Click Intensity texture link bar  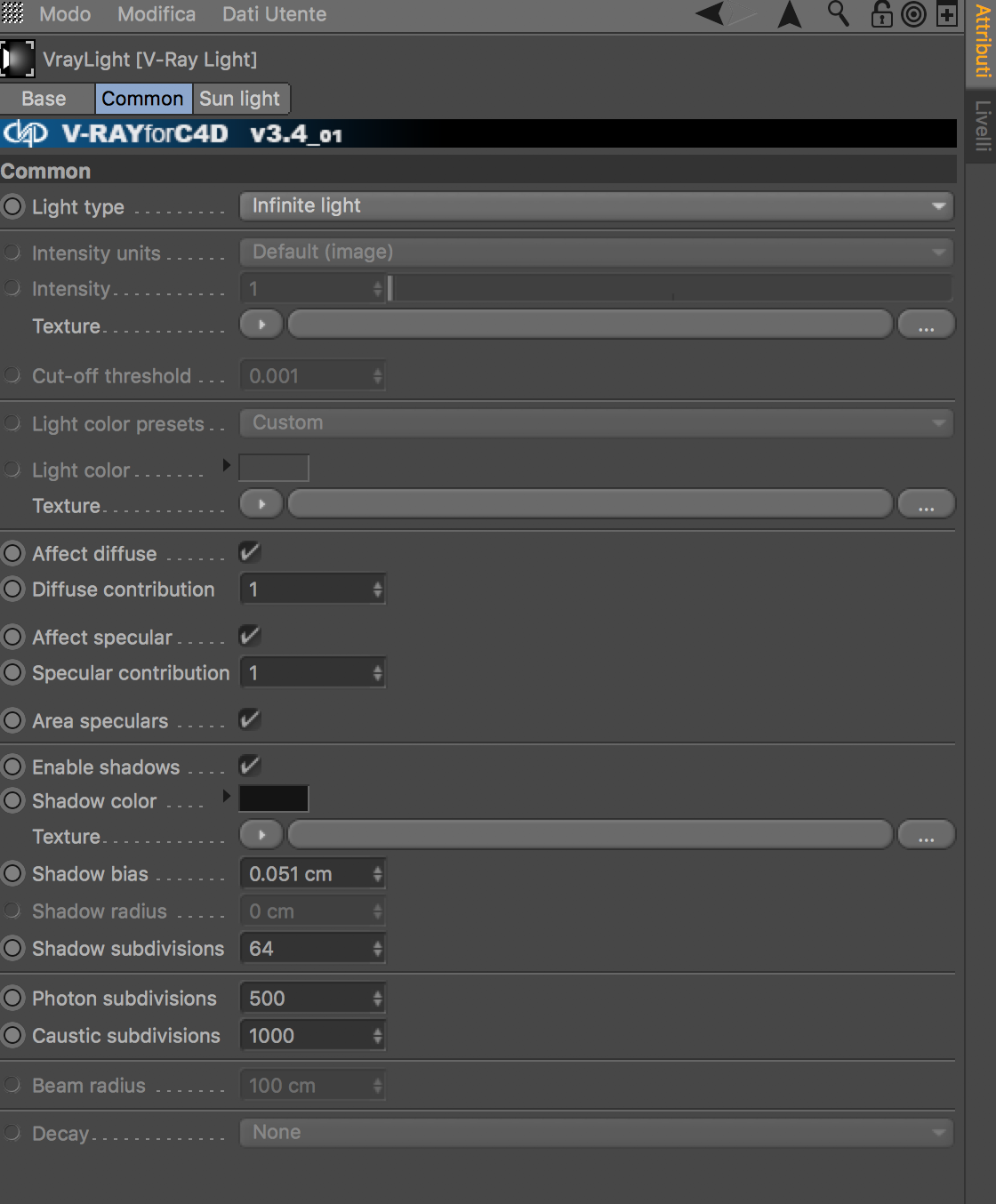tap(590, 325)
